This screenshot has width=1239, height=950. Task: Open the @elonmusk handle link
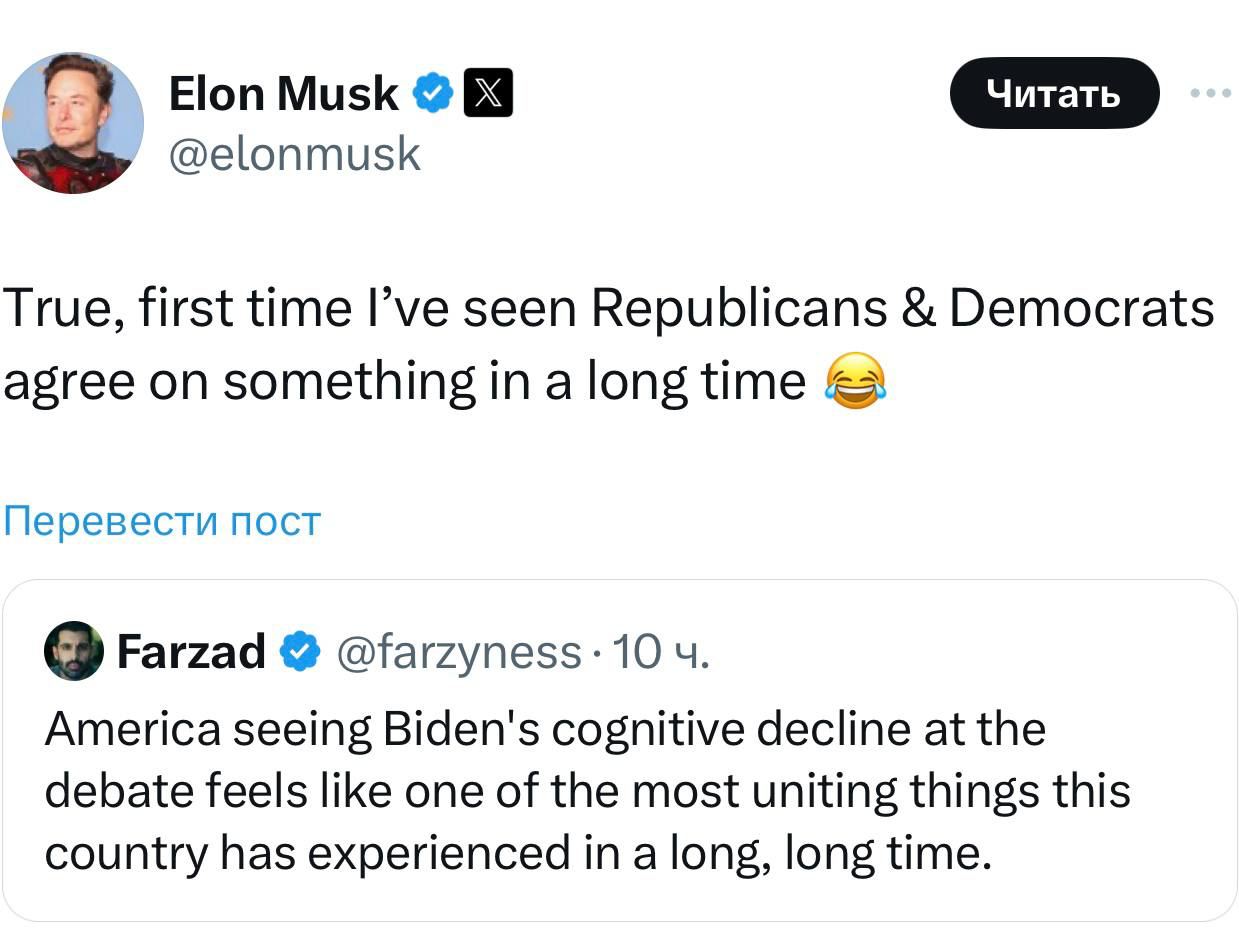[x=295, y=154]
